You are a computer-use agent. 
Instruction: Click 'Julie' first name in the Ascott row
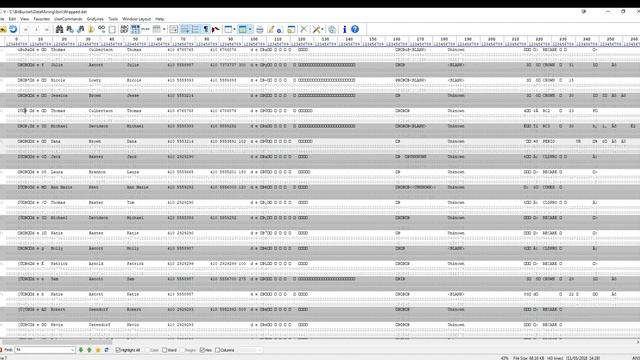tap(57, 65)
